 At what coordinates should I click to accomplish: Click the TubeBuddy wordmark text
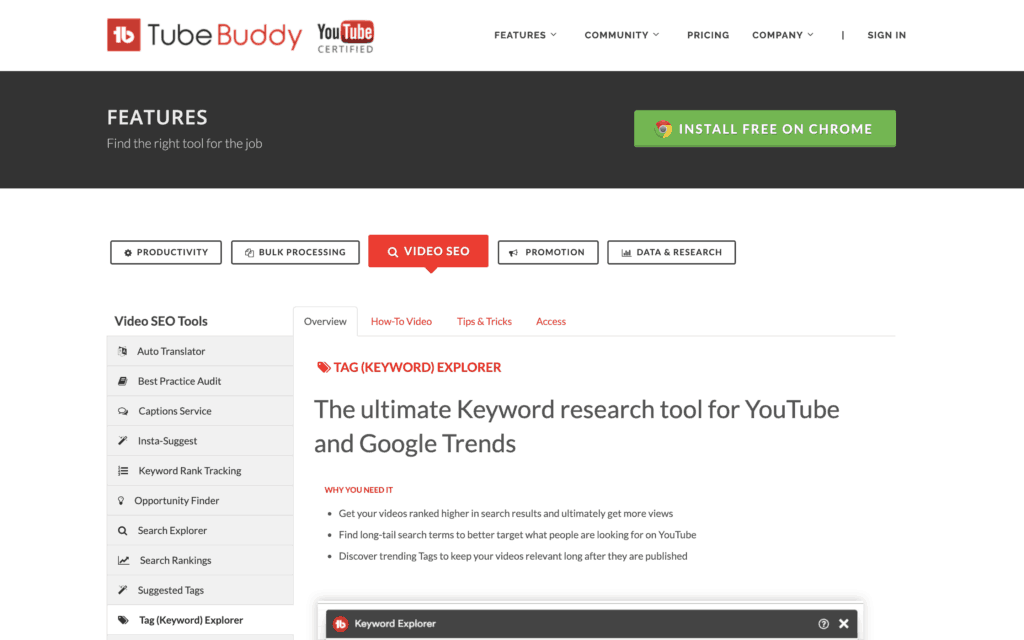[x=225, y=36]
